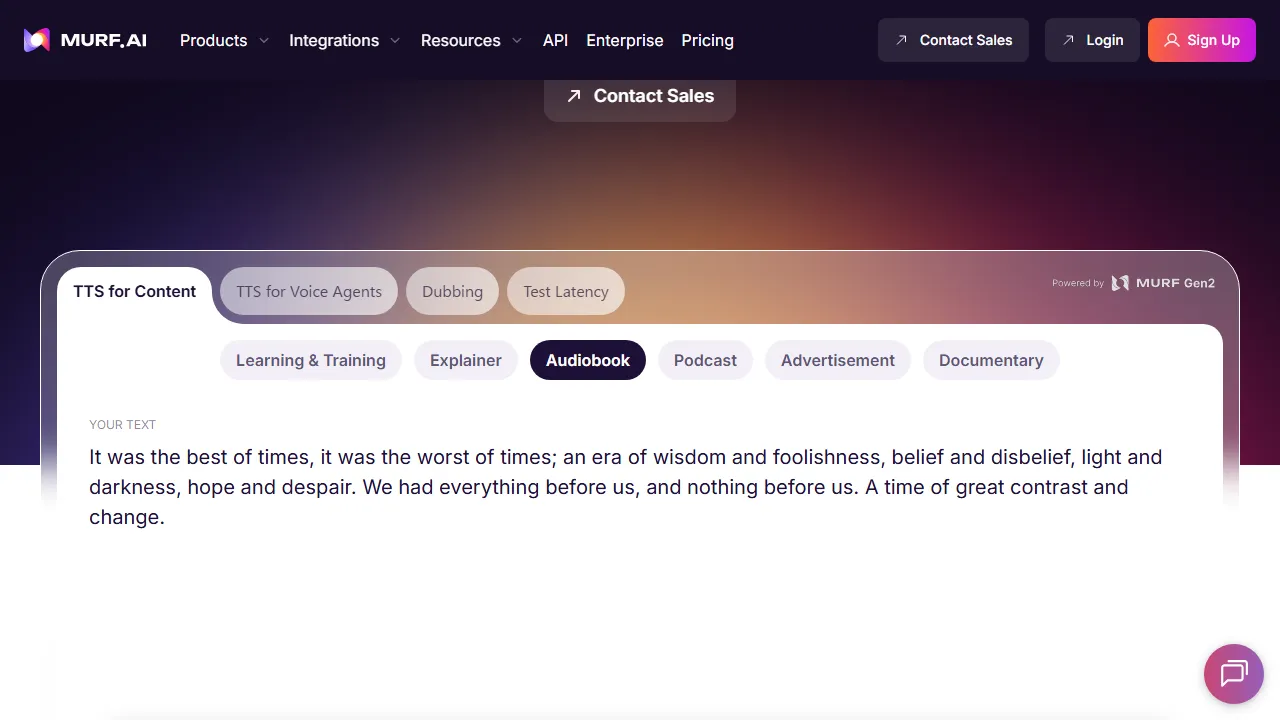Select the Documentary content type
This screenshot has width=1280, height=720.
click(990, 360)
